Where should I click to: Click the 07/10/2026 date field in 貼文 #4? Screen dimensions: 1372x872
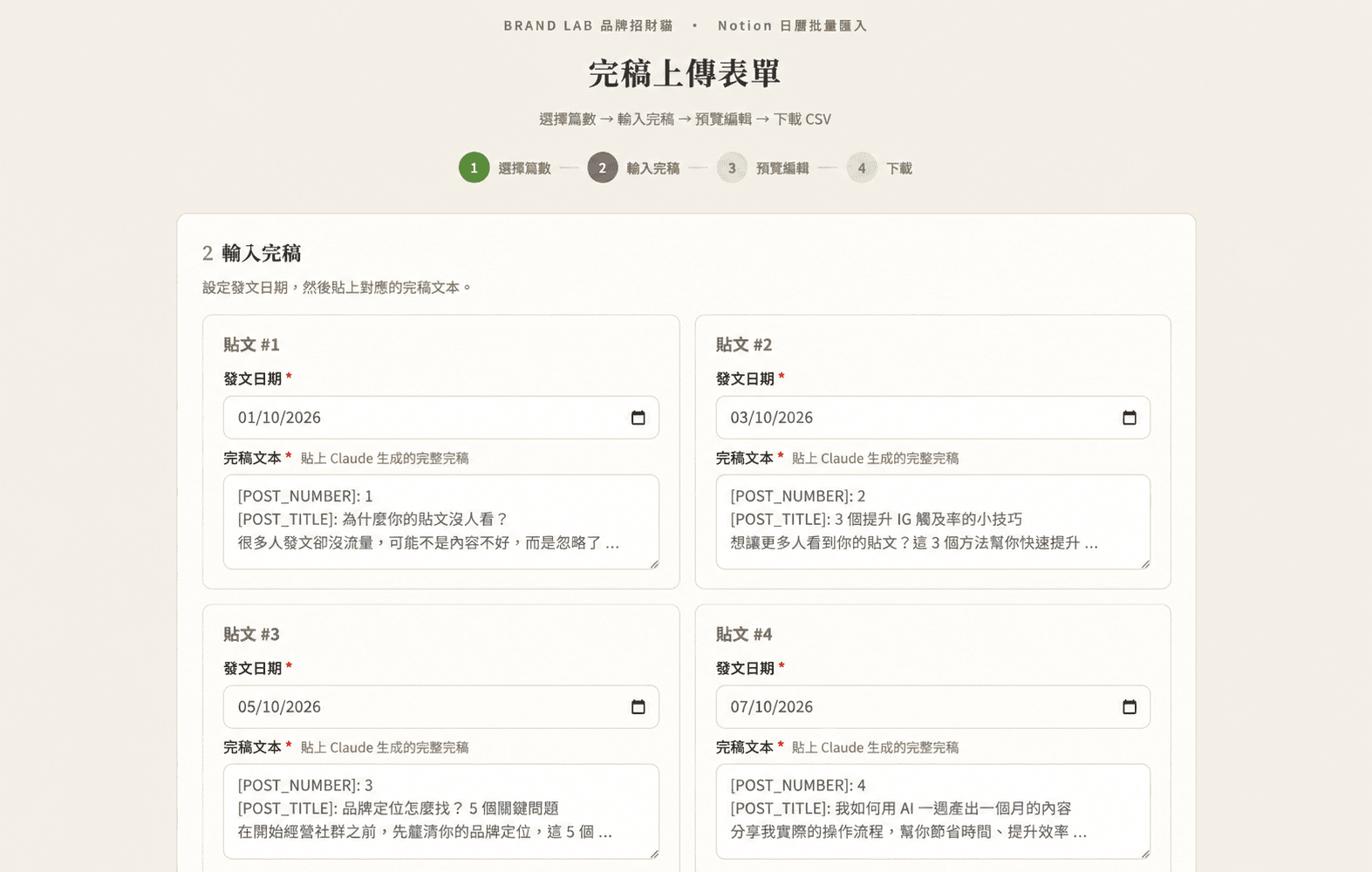pos(933,707)
